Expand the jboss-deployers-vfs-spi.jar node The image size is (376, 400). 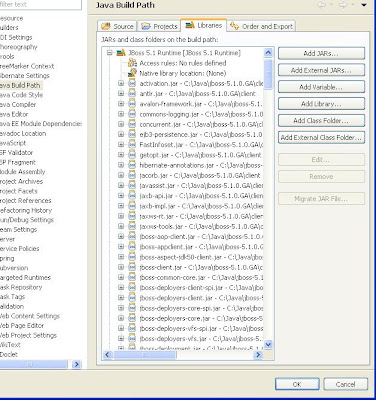coord(121,328)
